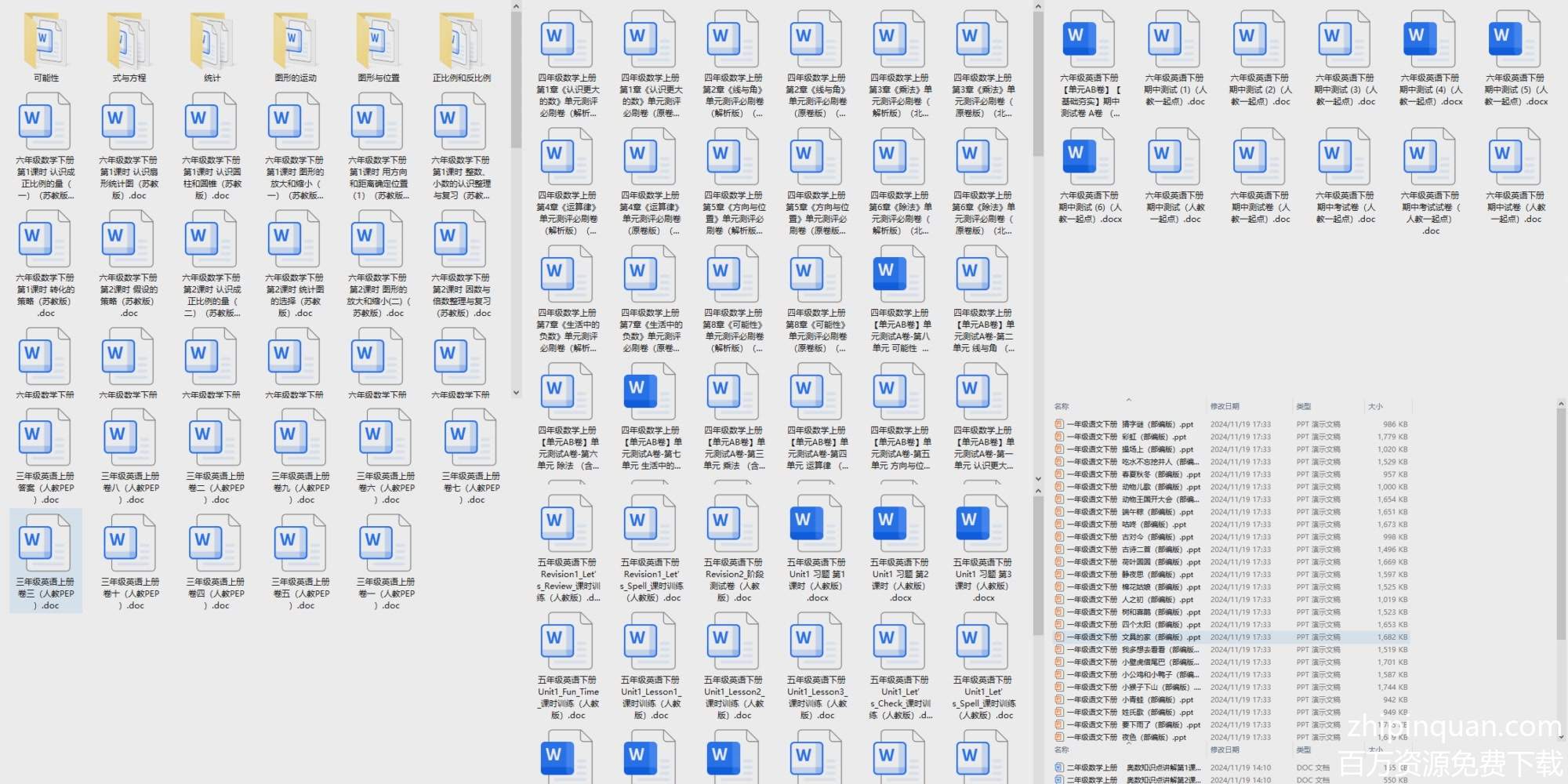The width and height of the screenshot is (1568, 784).
Task: Sort PPT list by 大小 column header
Action: (1375, 406)
